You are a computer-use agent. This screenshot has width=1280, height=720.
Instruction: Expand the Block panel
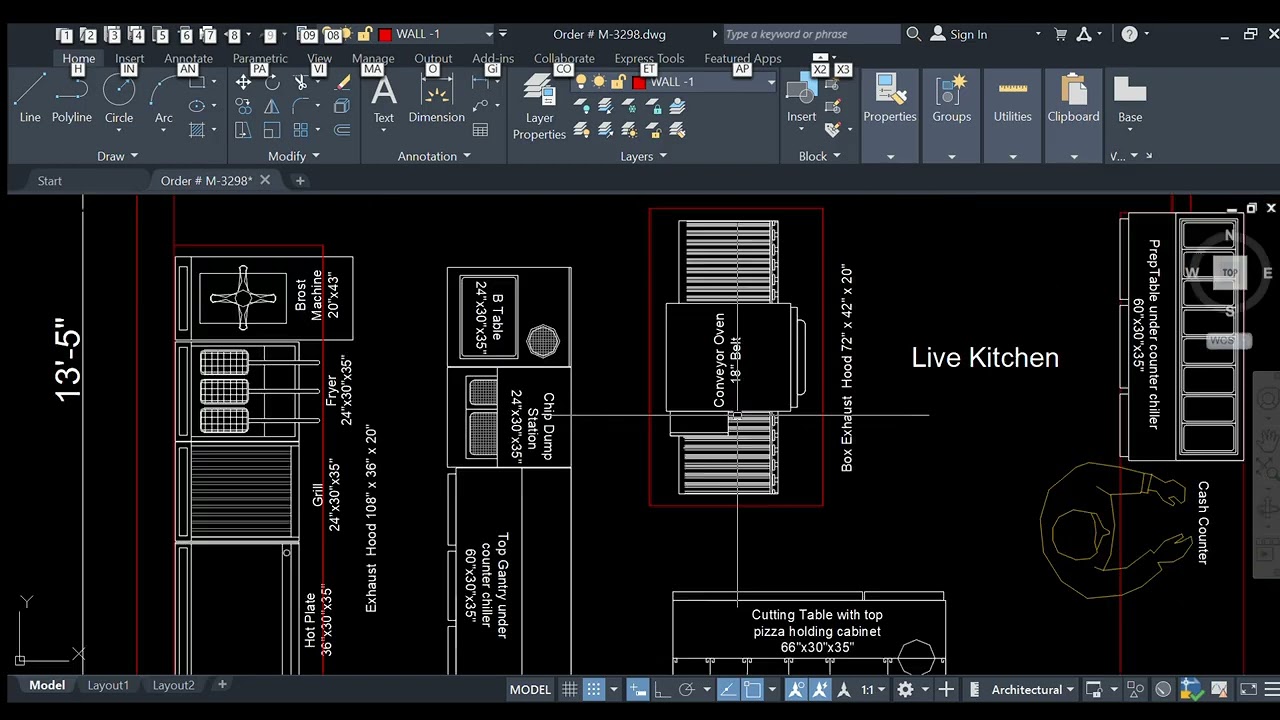[x=820, y=156]
